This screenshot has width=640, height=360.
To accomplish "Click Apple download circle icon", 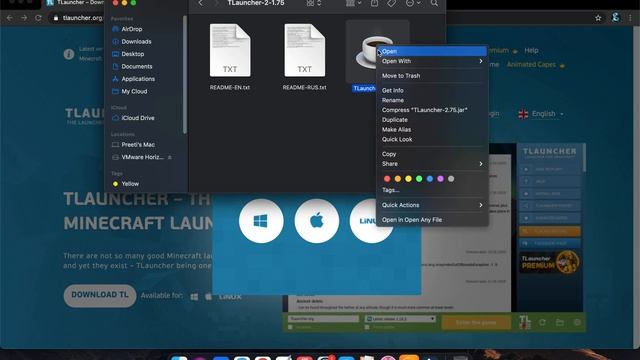I will [x=316, y=221].
